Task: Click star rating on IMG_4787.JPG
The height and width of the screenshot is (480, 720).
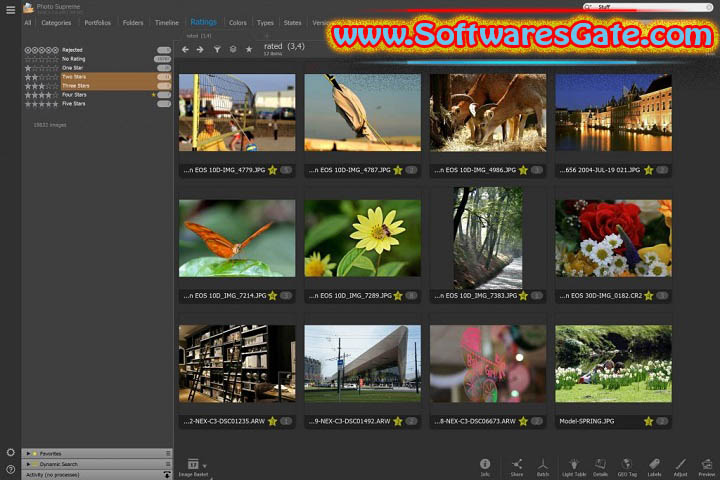Action: pyautogui.click(x=398, y=170)
